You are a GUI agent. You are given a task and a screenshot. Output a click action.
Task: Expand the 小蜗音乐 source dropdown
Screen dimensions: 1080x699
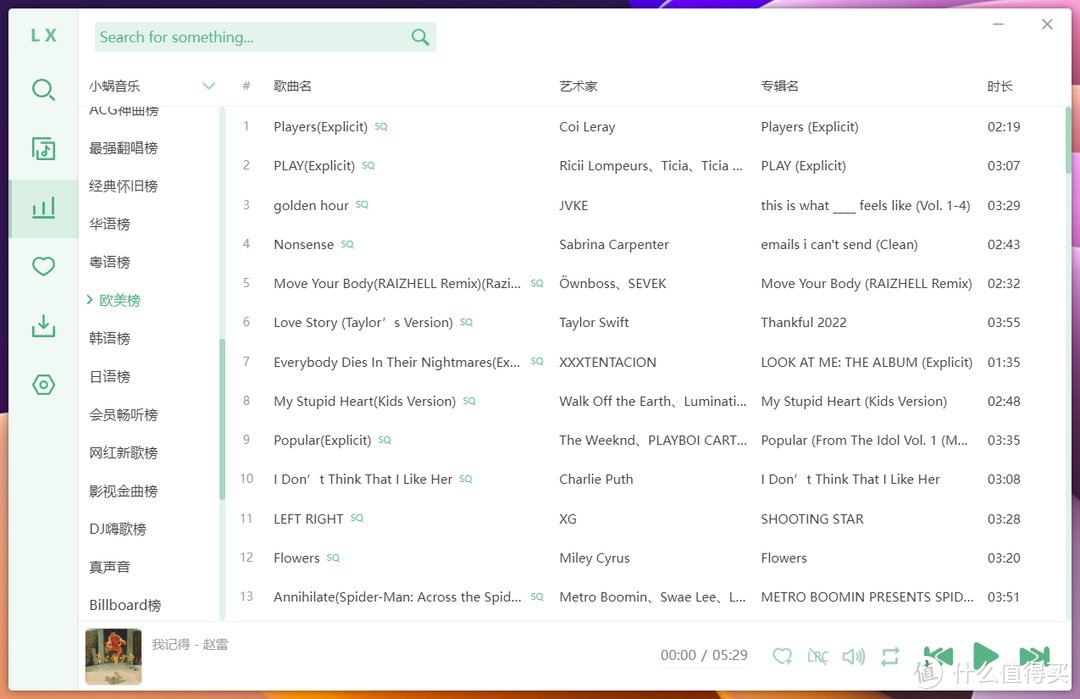208,86
